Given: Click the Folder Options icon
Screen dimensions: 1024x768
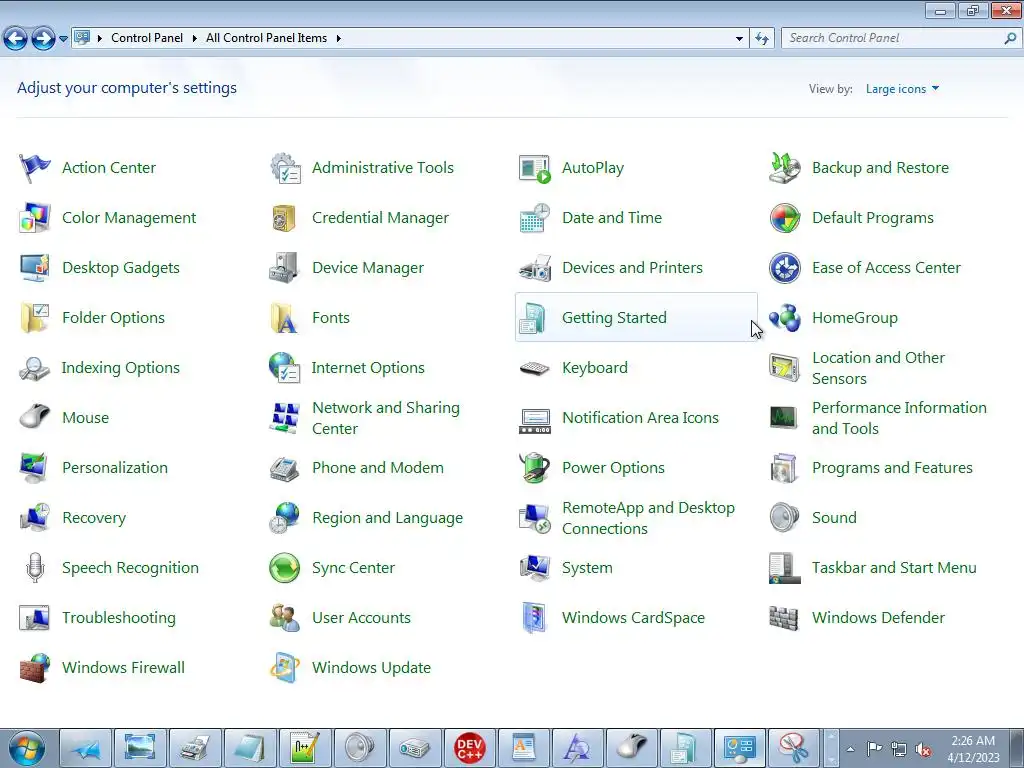Looking at the screenshot, I should pyautogui.click(x=35, y=318).
